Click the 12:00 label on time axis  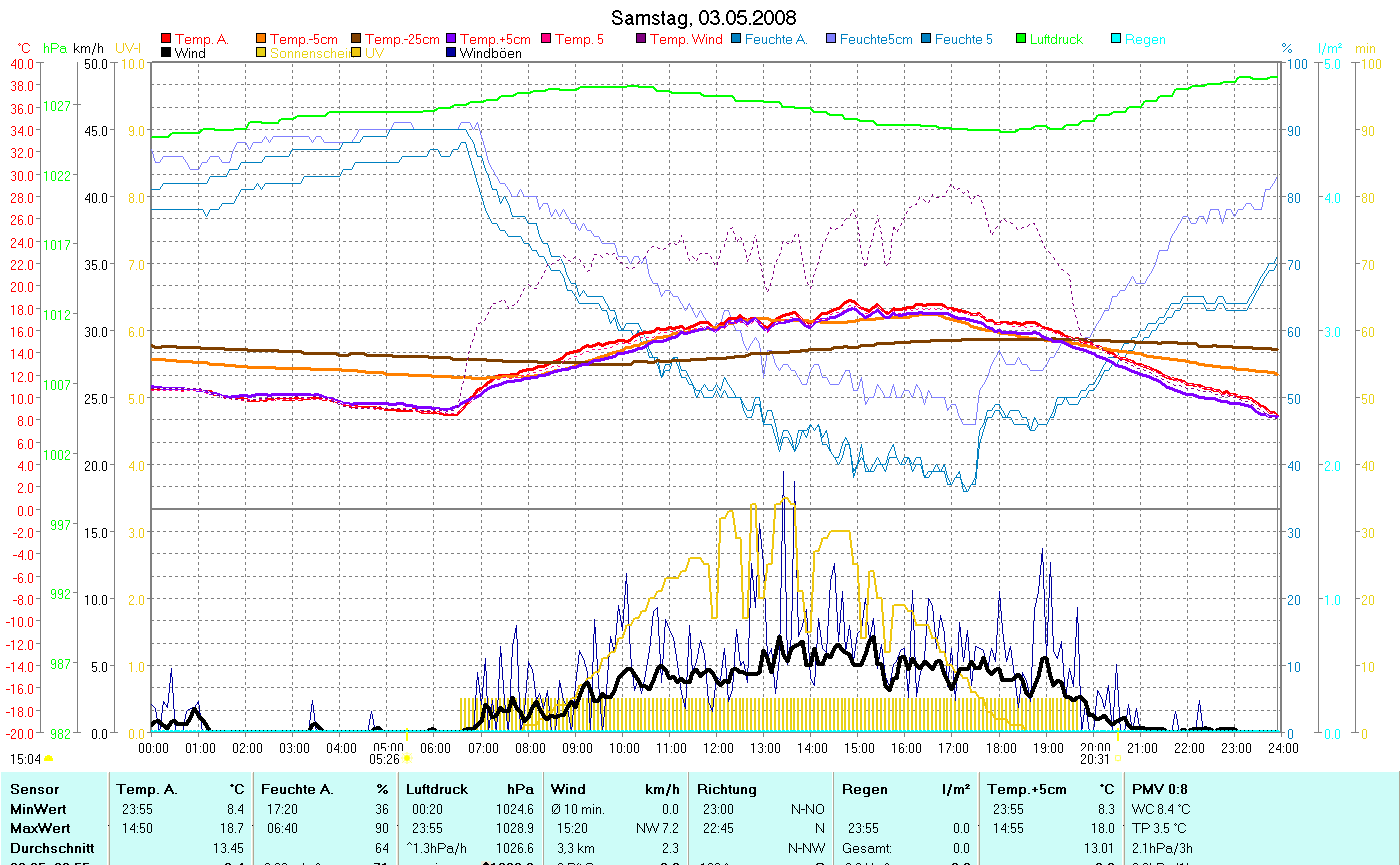[x=718, y=746]
